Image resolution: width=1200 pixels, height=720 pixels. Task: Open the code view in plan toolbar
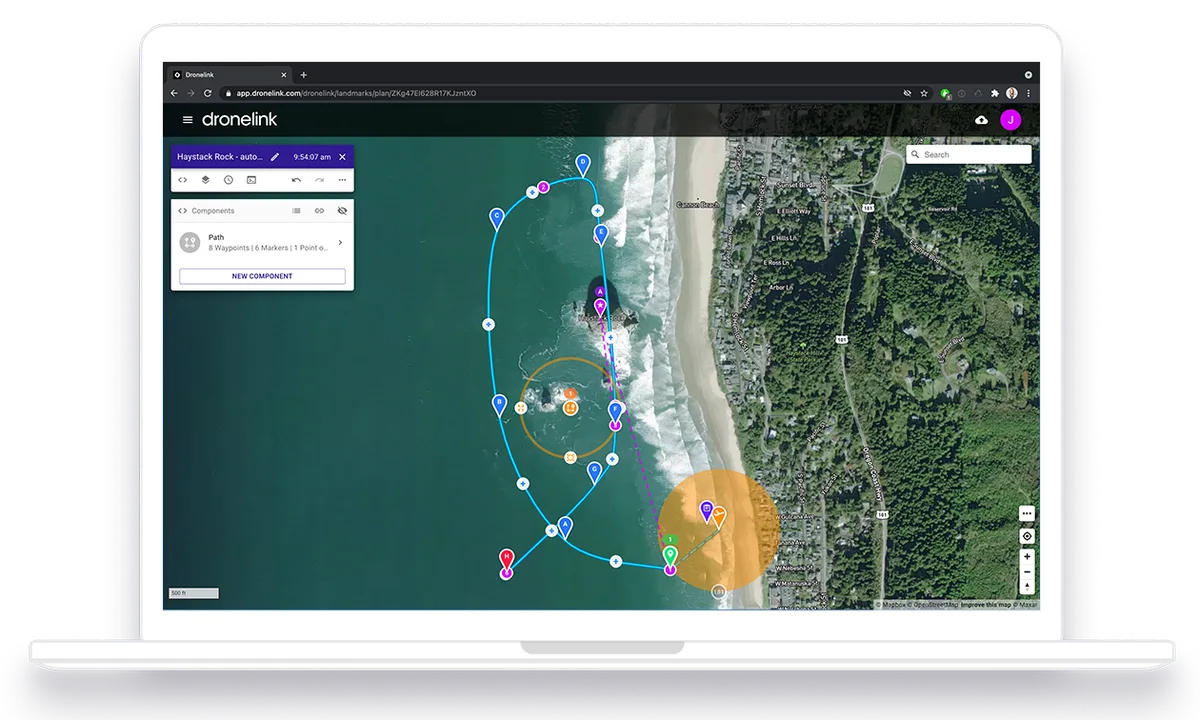pos(183,180)
